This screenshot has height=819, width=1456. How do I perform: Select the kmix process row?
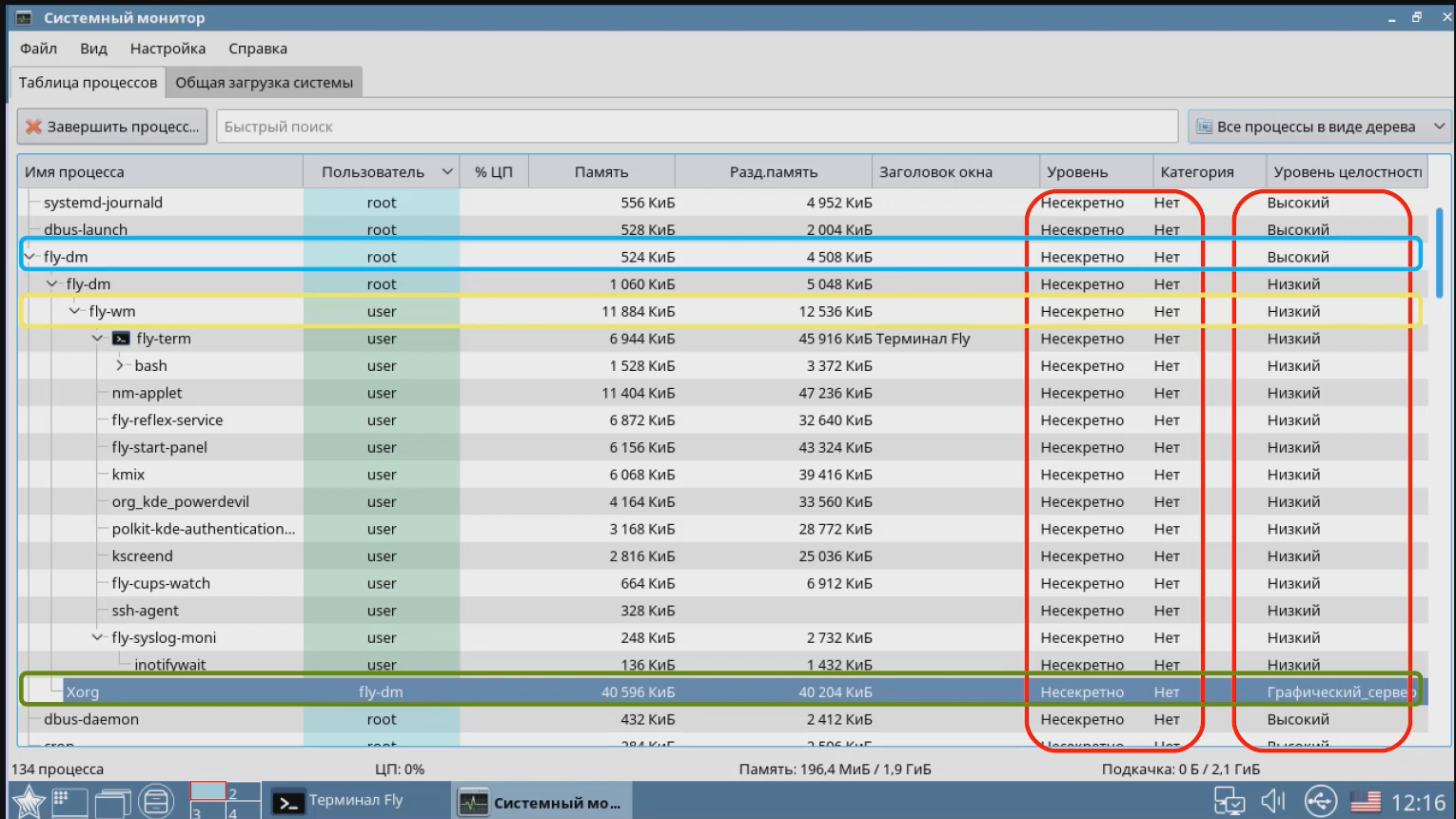[723, 475]
